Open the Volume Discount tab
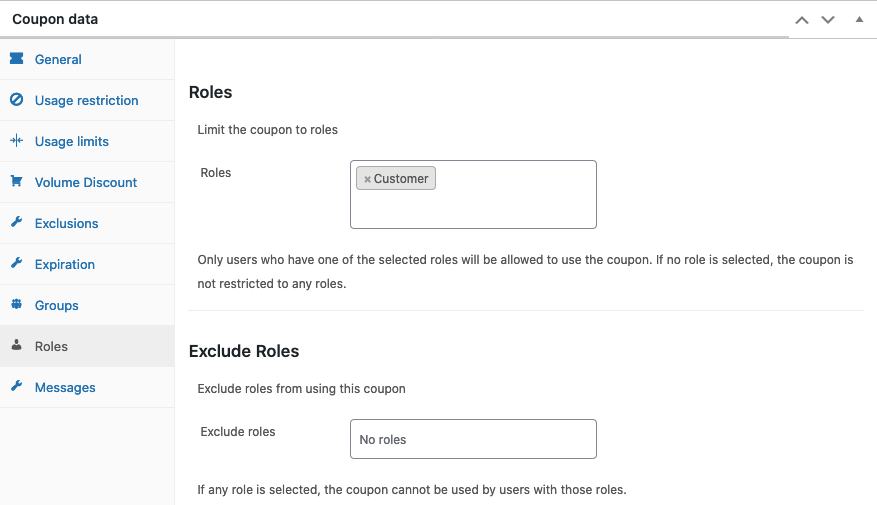This screenshot has height=505, width=877. [x=87, y=182]
